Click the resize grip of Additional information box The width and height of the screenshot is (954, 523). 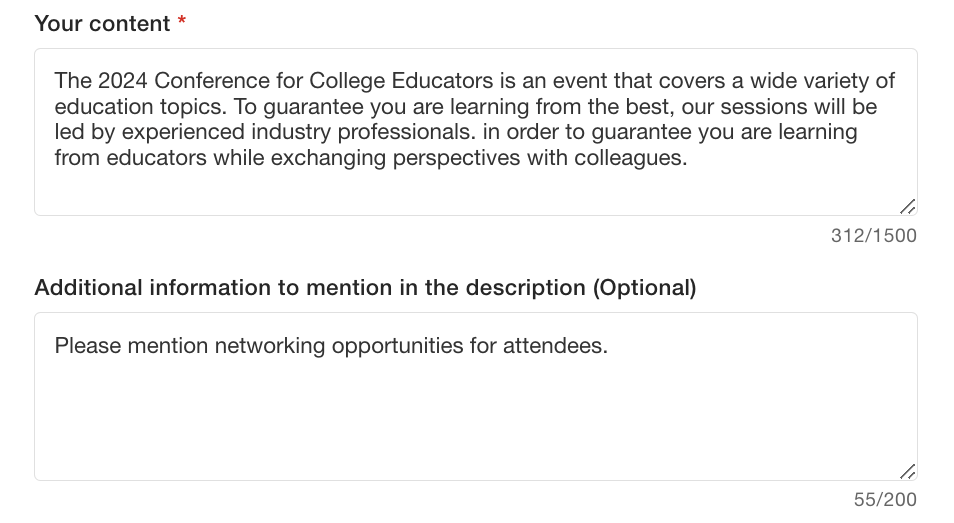coord(906,471)
